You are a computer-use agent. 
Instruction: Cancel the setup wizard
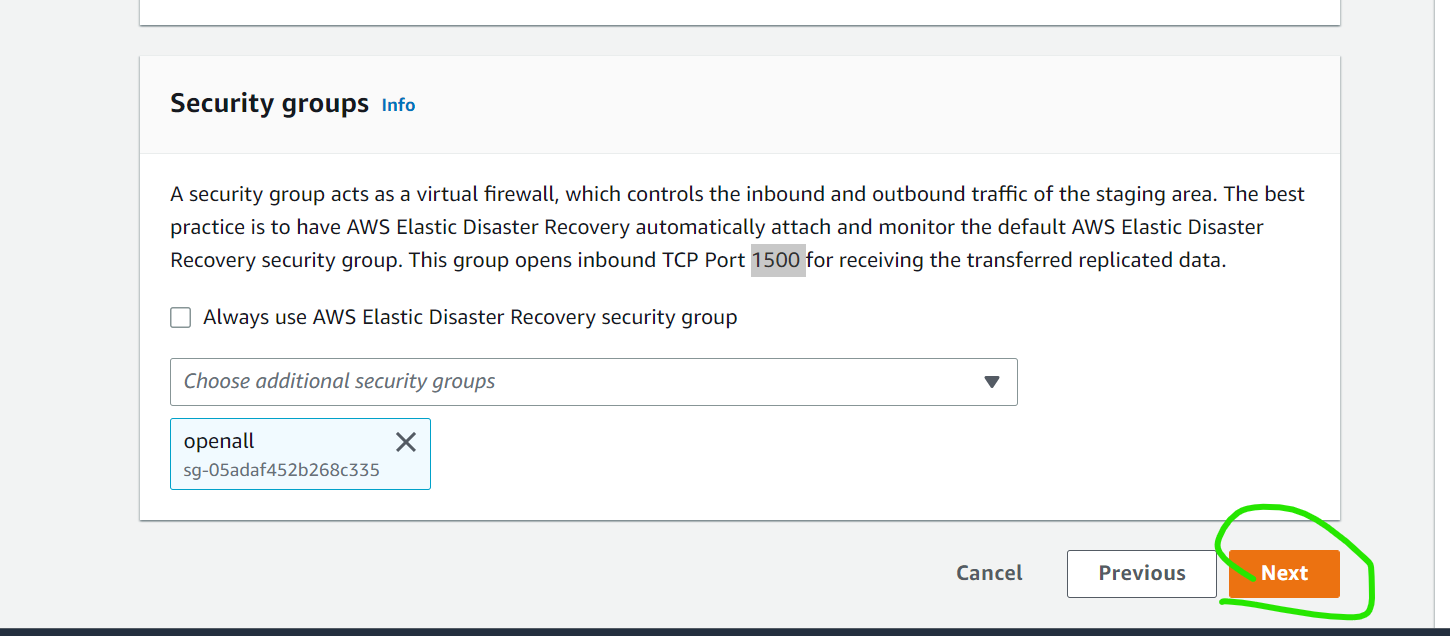point(989,573)
